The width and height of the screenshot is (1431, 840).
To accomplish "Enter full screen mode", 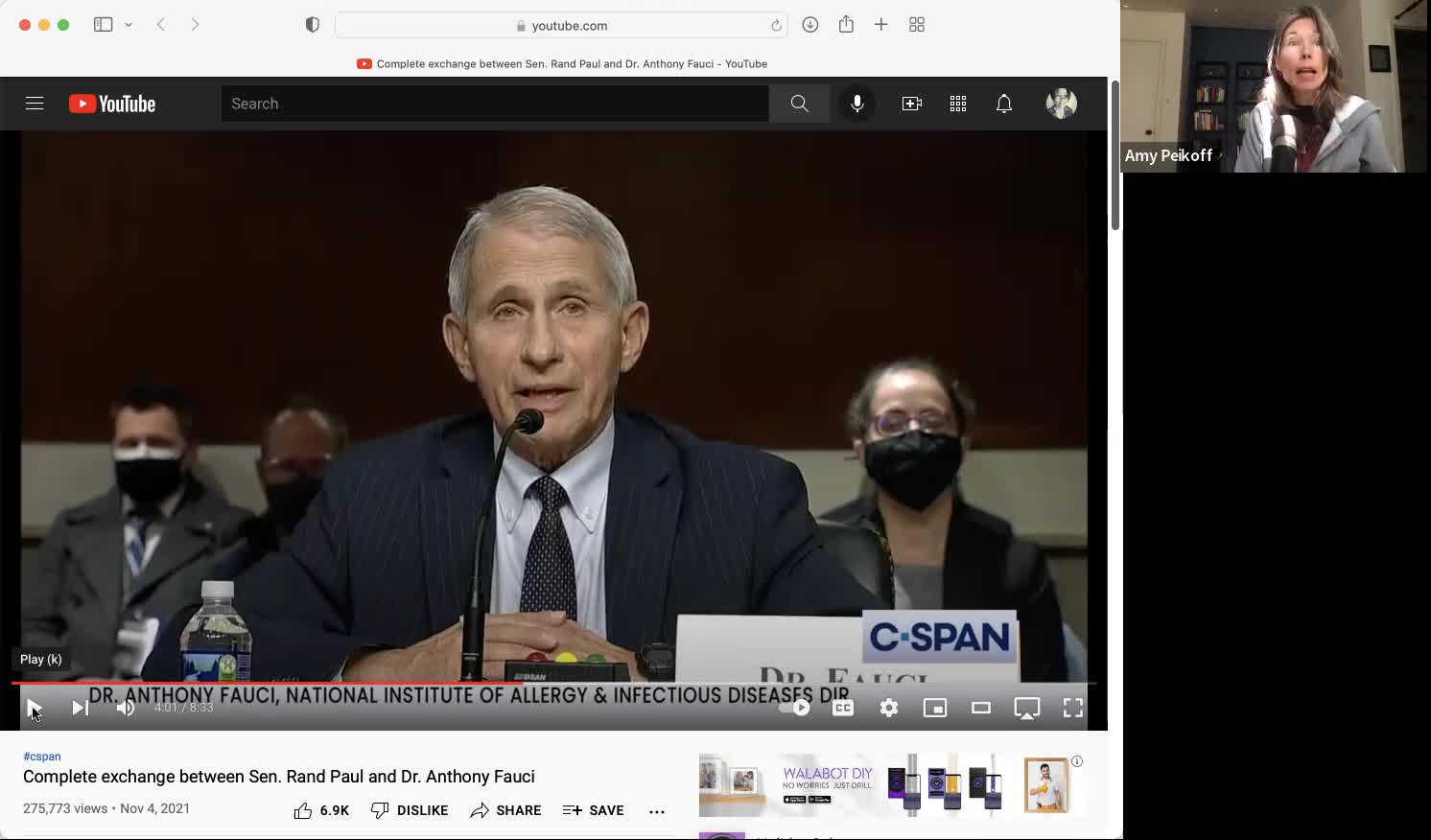I will tap(1073, 708).
